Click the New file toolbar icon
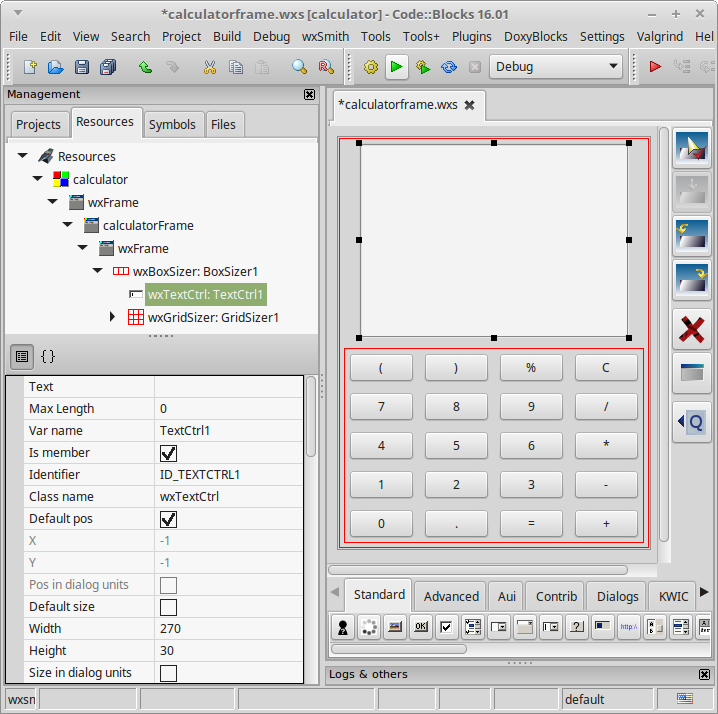 [x=30, y=67]
